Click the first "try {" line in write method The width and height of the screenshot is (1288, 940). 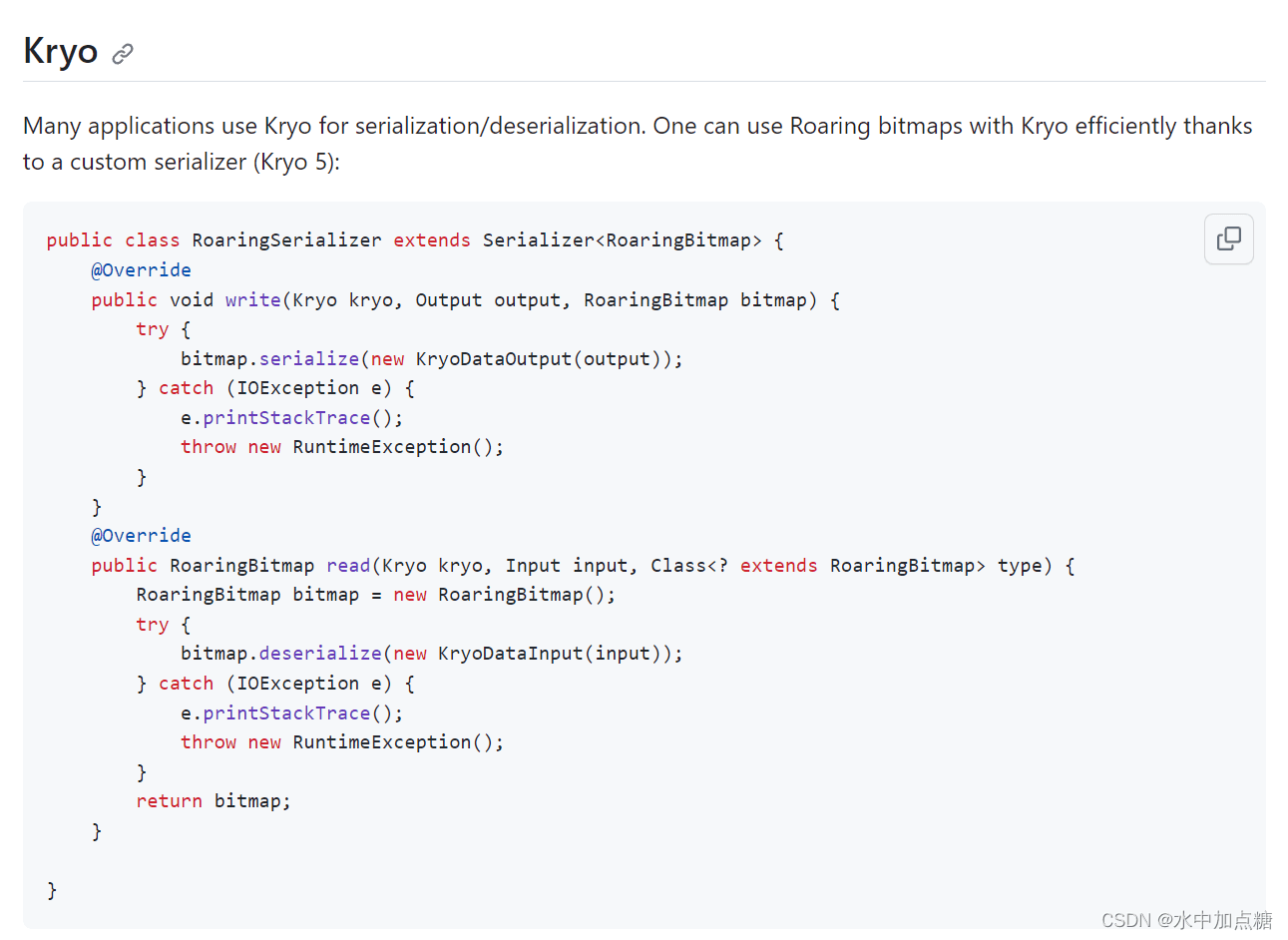pyautogui.click(x=163, y=329)
